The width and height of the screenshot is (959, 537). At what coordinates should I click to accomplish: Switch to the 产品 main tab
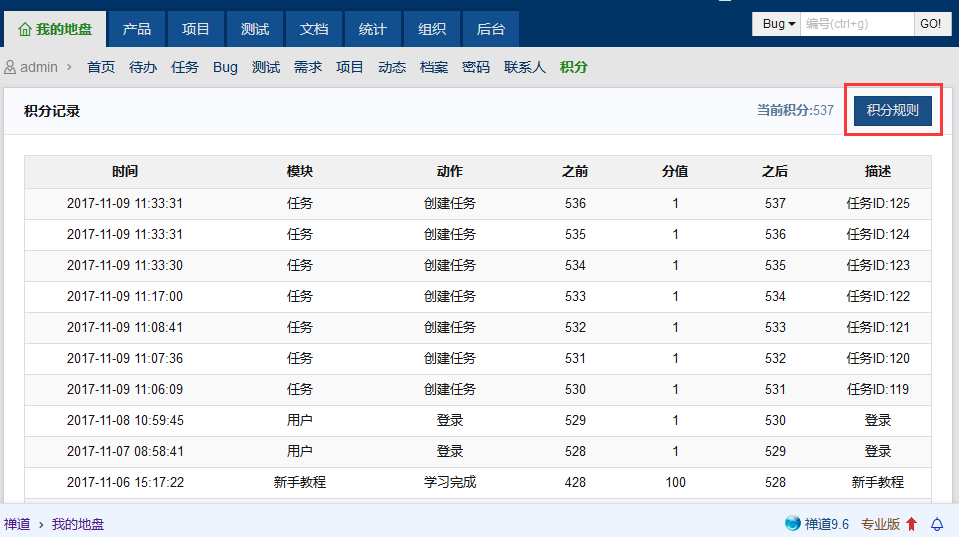click(x=137, y=29)
